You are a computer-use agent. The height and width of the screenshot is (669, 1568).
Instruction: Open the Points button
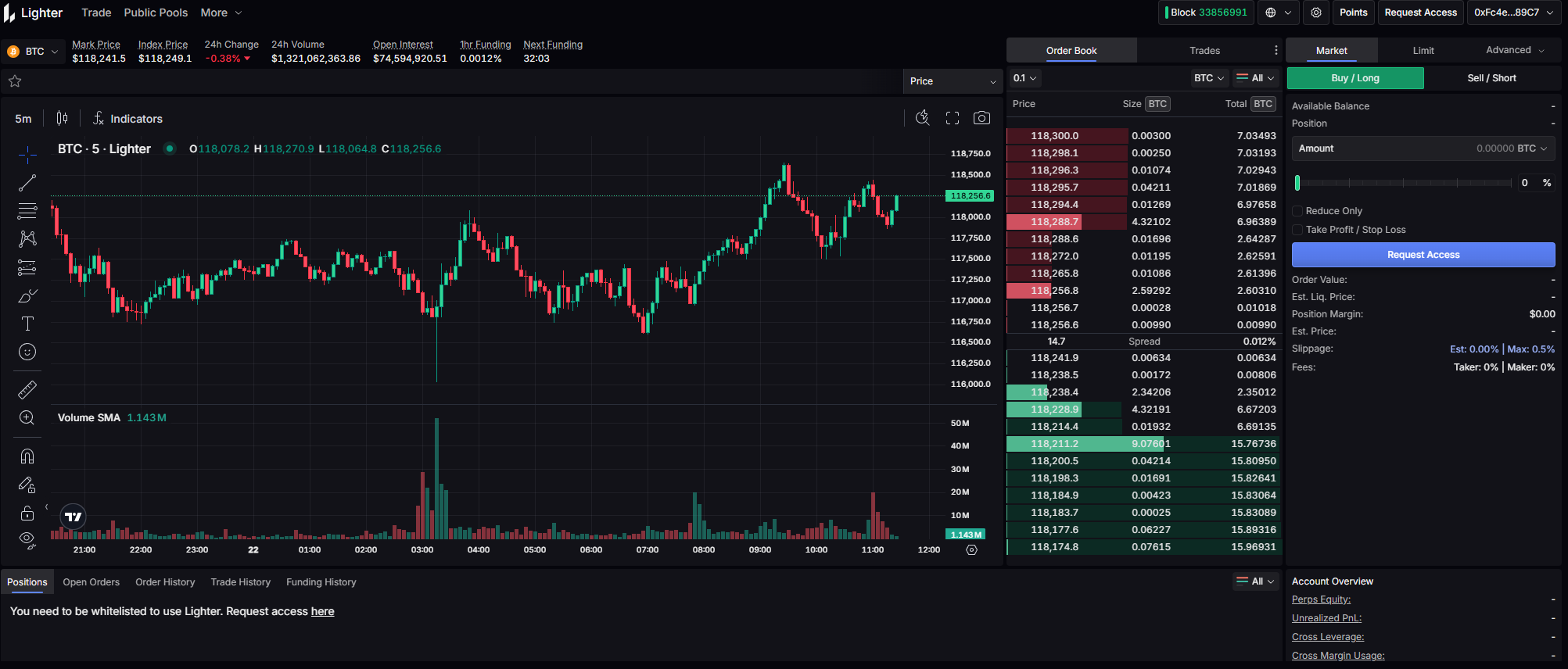pyautogui.click(x=1353, y=13)
